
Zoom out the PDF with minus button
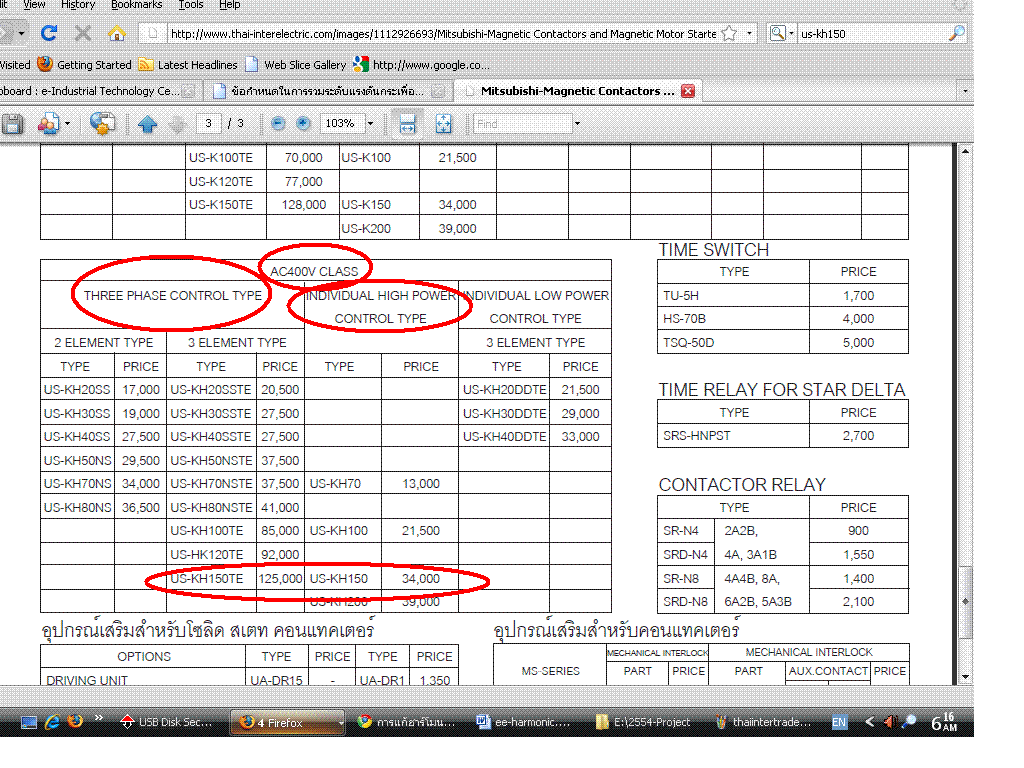point(278,123)
